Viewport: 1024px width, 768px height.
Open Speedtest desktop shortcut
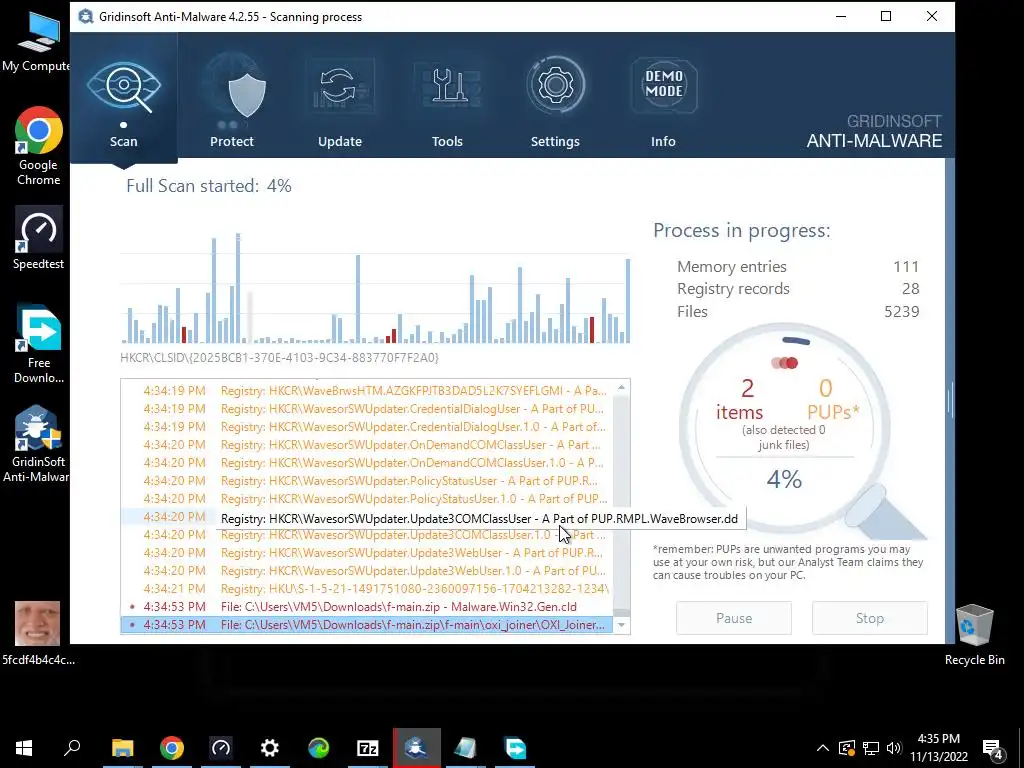click(x=39, y=238)
